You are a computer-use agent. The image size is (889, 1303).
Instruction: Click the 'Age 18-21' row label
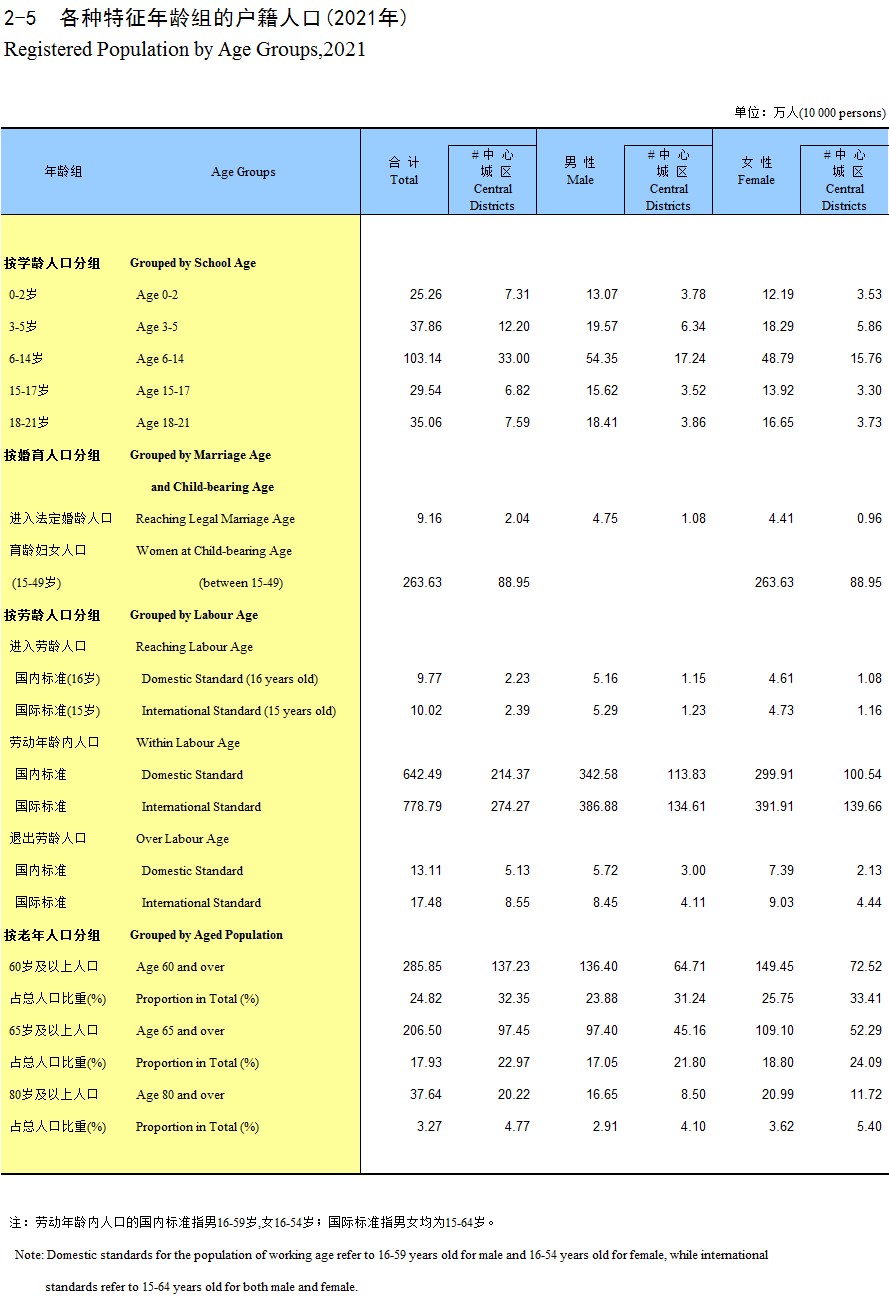tap(163, 423)
